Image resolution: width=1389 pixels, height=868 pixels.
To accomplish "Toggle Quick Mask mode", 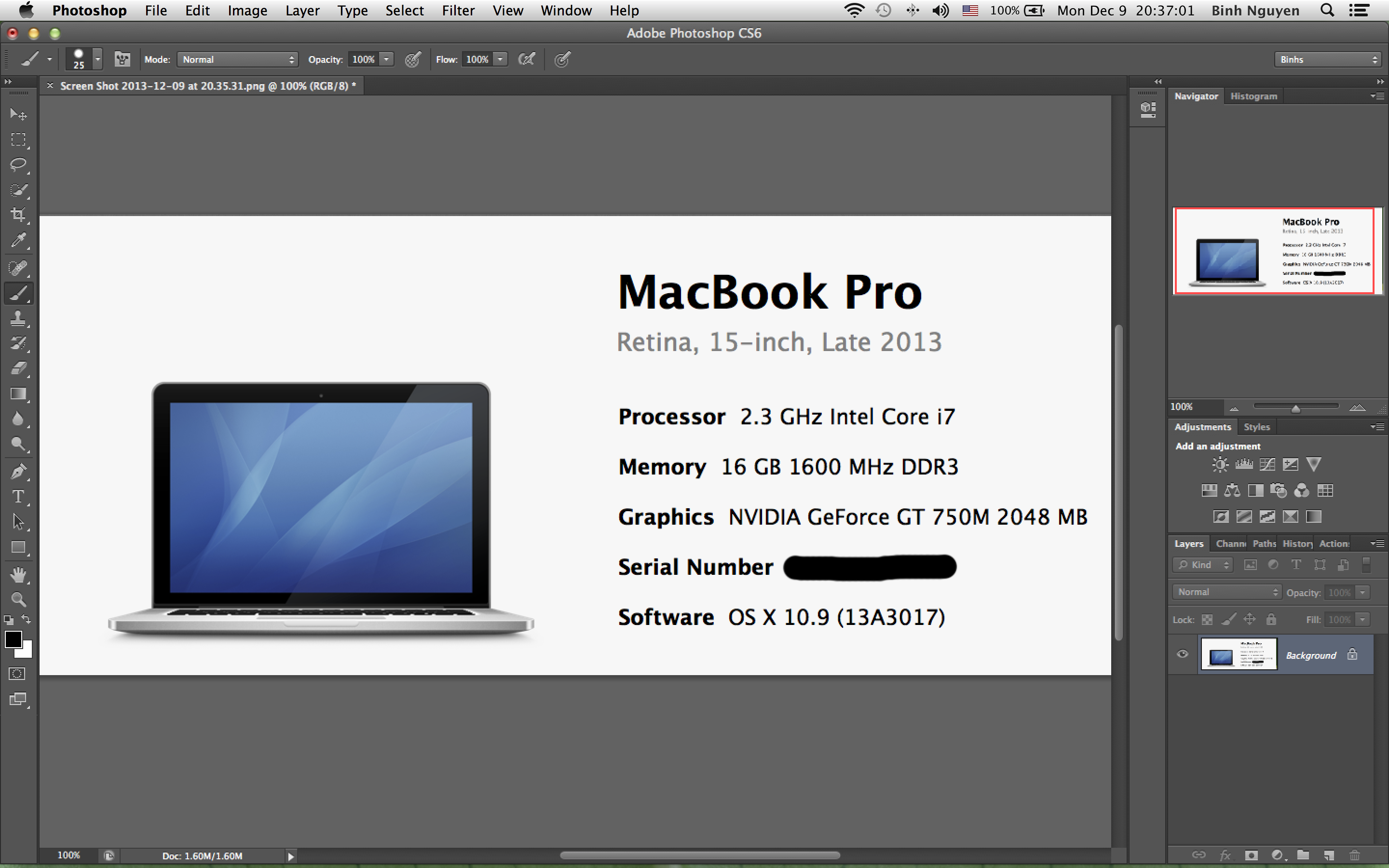I will [17, 673].
